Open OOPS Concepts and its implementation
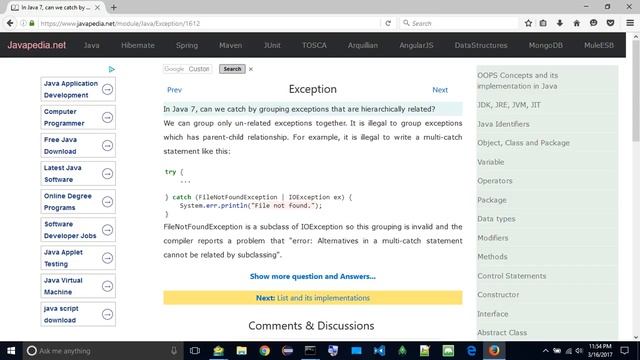Screen dimensions: 640x360 518,81
